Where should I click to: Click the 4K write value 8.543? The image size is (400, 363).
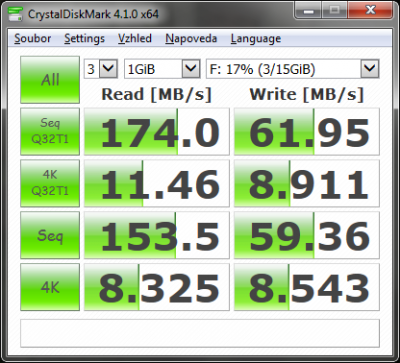click(x=307, y=287)
